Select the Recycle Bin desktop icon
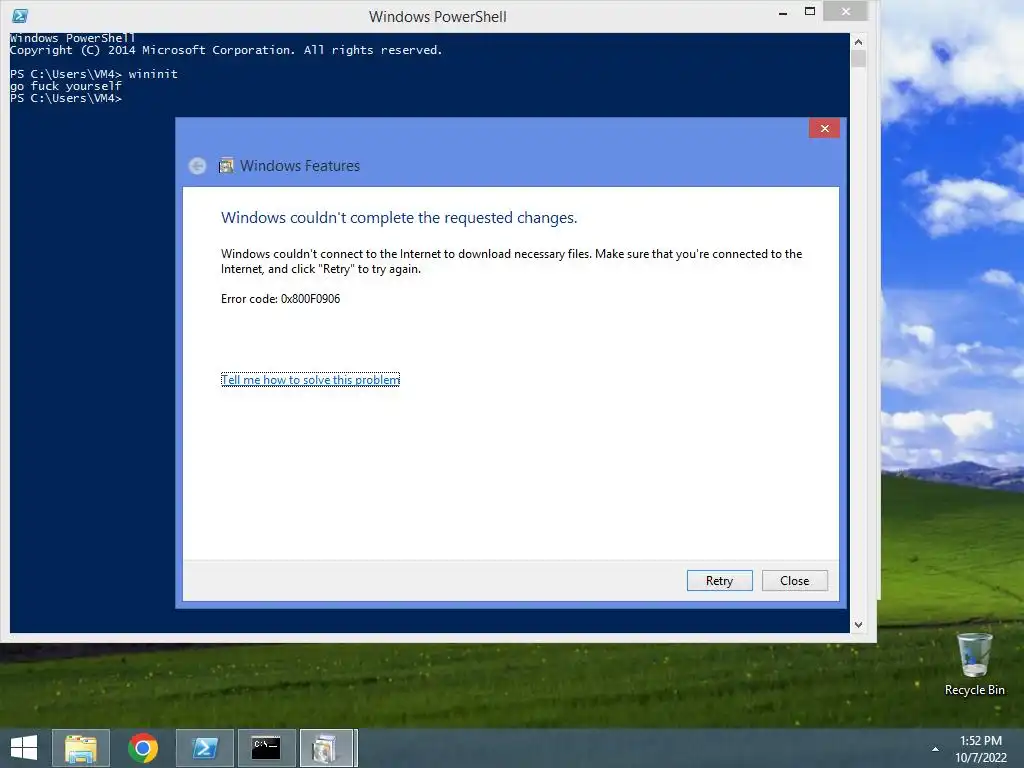The height and width of the screenshot is (768, 1024). pos(974,664)
